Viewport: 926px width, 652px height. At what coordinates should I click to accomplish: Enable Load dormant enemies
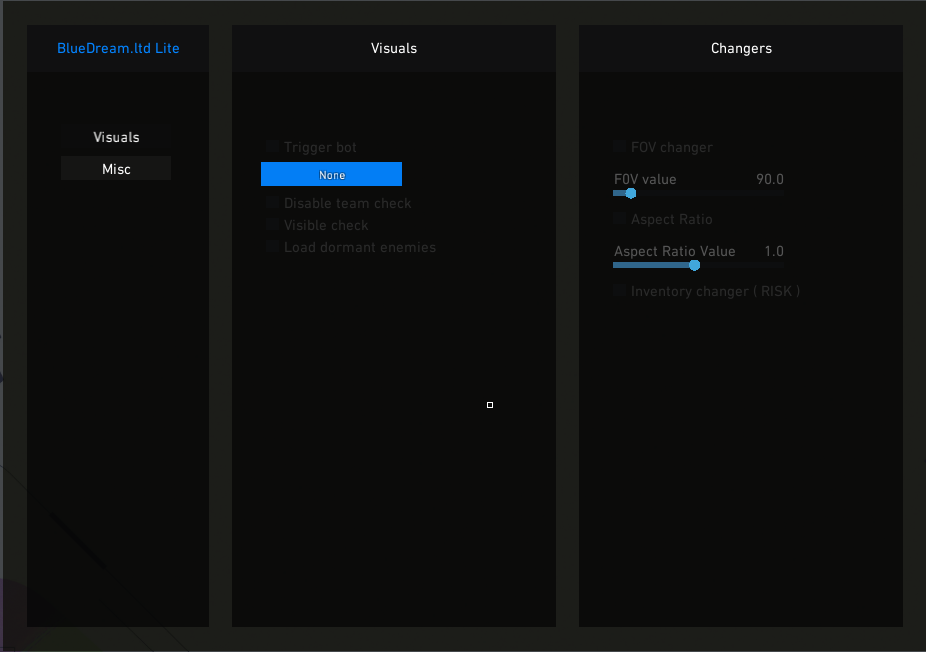272,247
